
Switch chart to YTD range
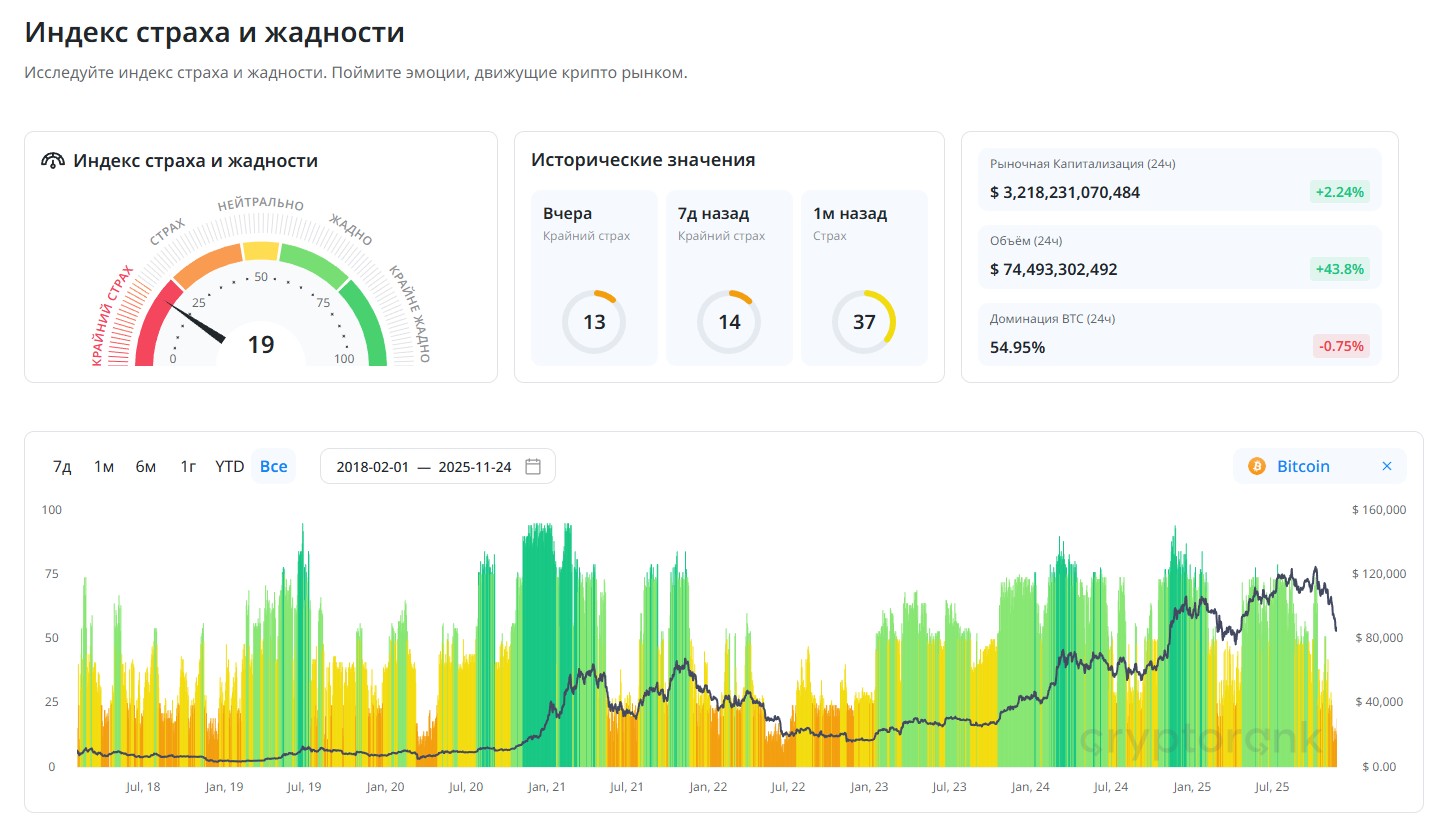[x=230, y=466]
